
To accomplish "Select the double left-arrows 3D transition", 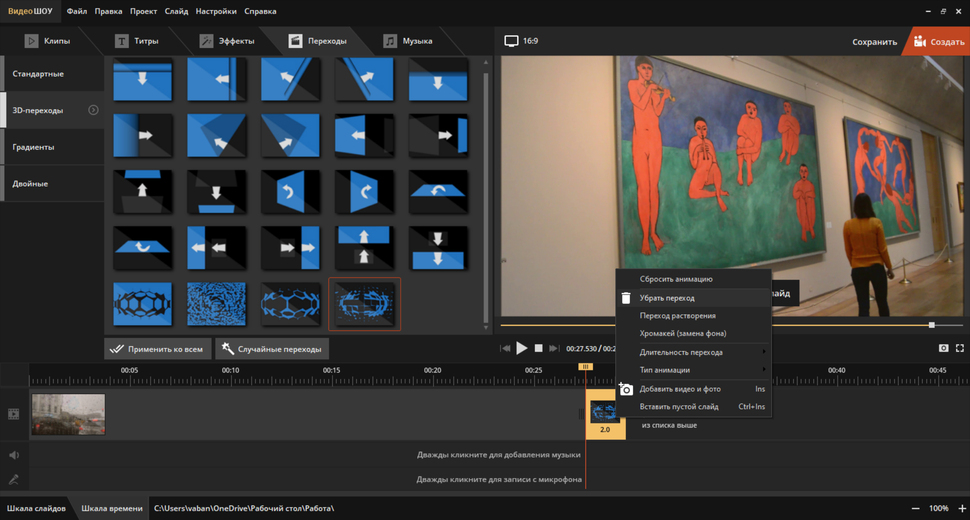I will point(217,248).
